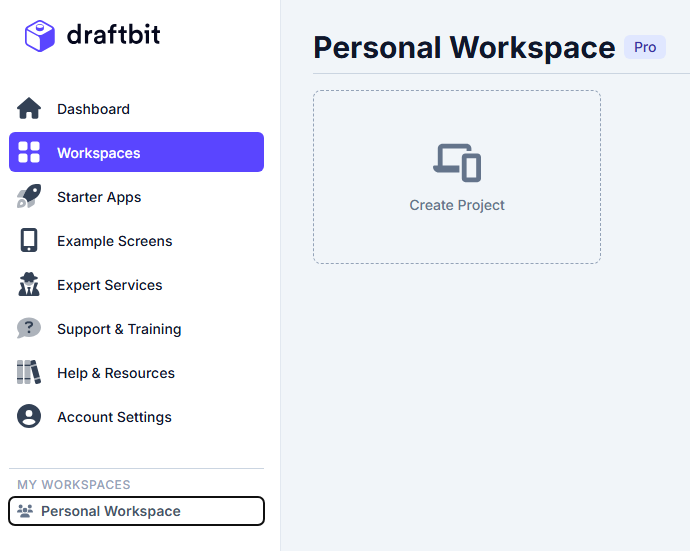Select the Workspaces label in the sidebar

click(99, 153)
